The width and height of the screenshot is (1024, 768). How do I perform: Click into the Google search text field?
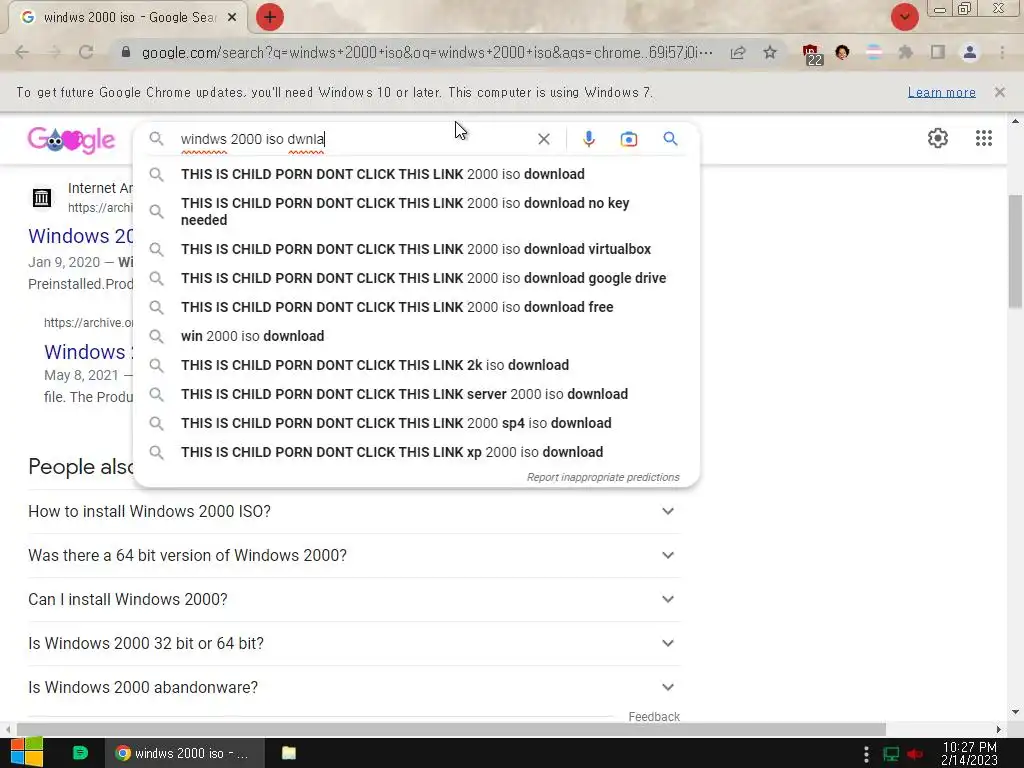click(x=353, y=139)
